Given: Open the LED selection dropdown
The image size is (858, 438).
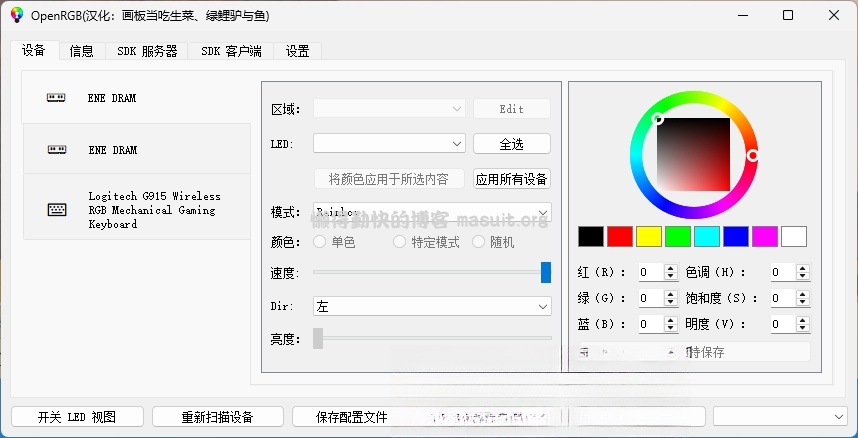Looking at the screenshot, I should [389, 143].
